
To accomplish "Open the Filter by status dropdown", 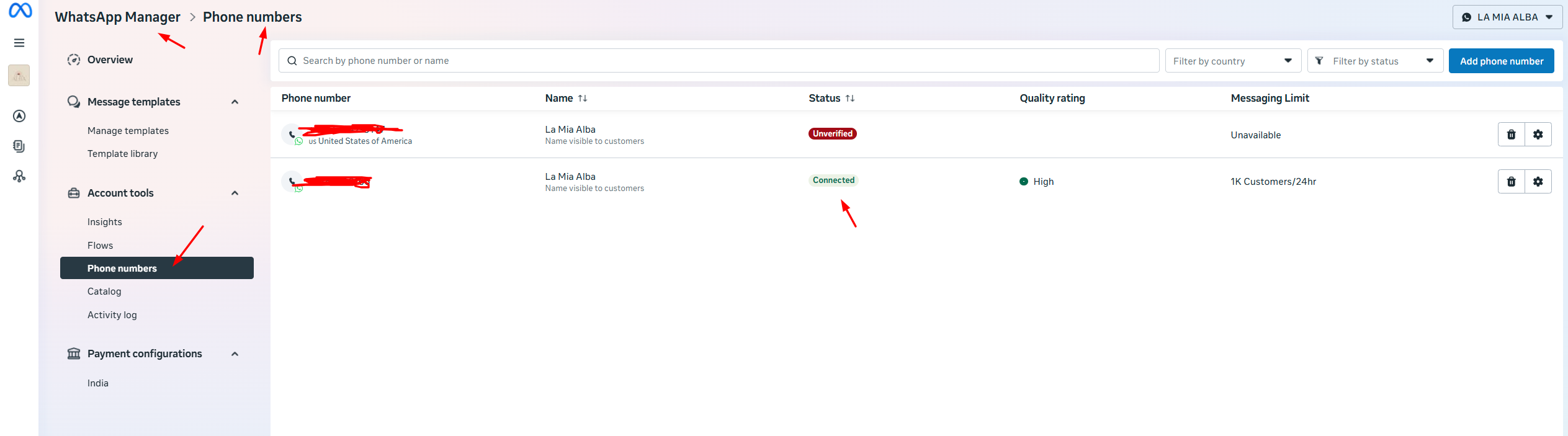I will [x=1375, y=61].
